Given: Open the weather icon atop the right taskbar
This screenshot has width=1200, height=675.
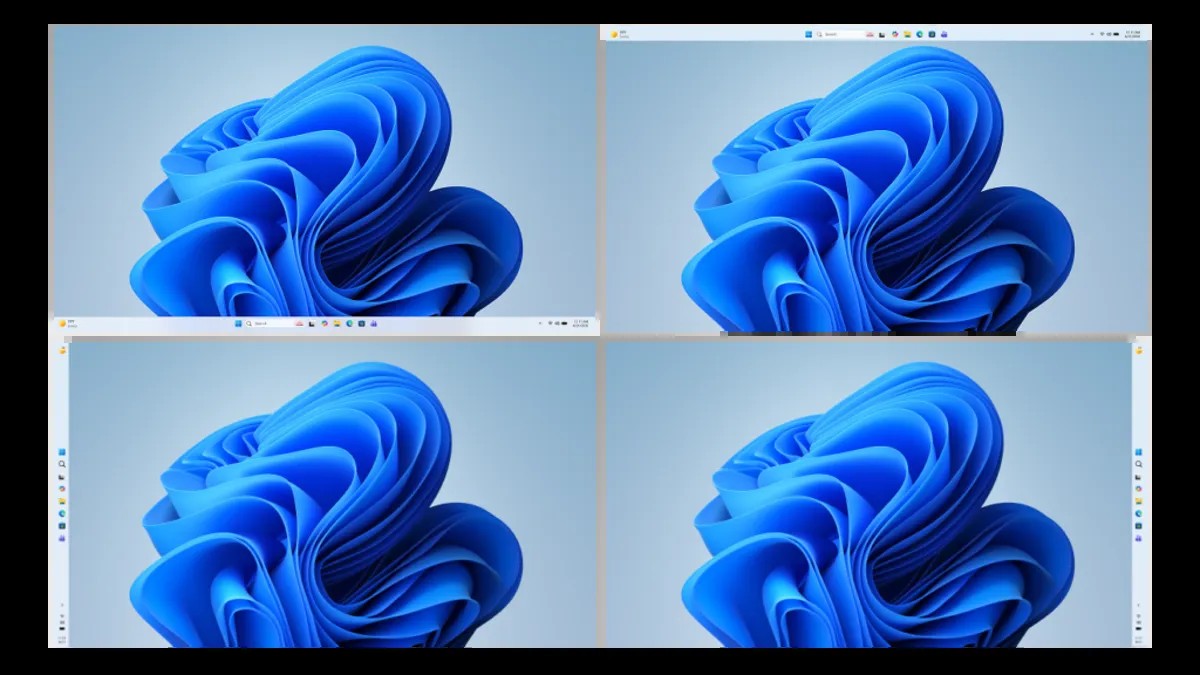Looking at the screenshot, I should 1139,350.
